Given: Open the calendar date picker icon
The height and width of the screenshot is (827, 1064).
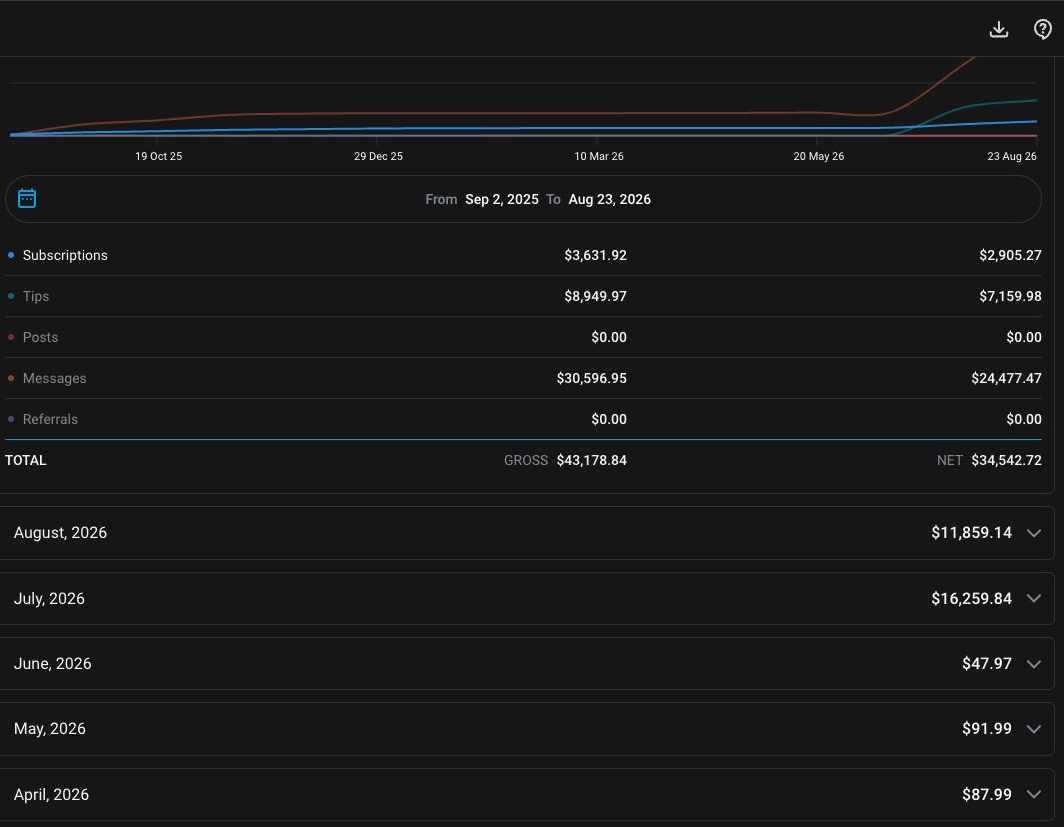Looking at the screenshot, I should click(x=27, y=198).
